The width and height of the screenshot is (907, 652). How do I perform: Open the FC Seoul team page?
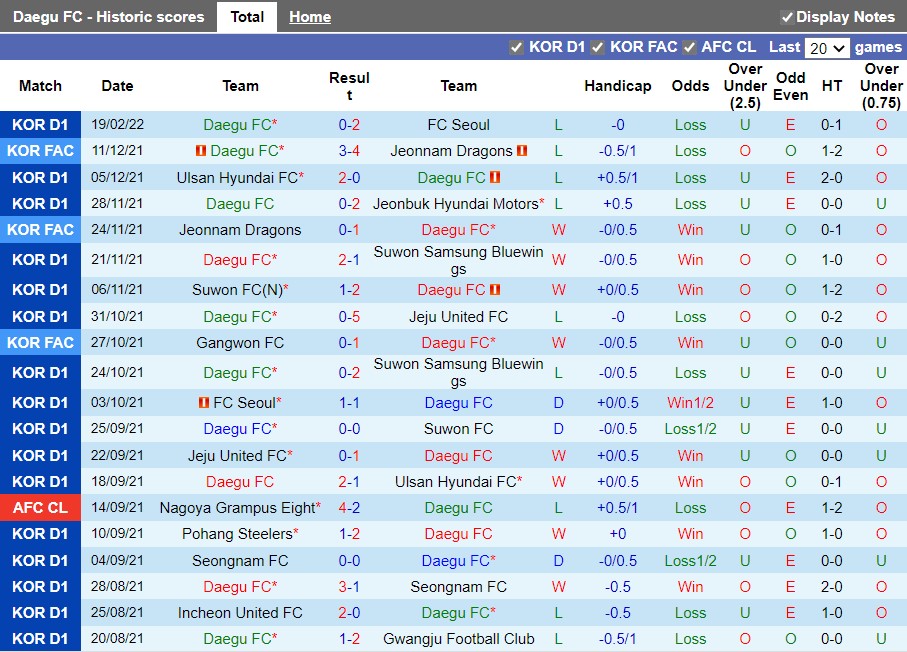coord(459,125)
